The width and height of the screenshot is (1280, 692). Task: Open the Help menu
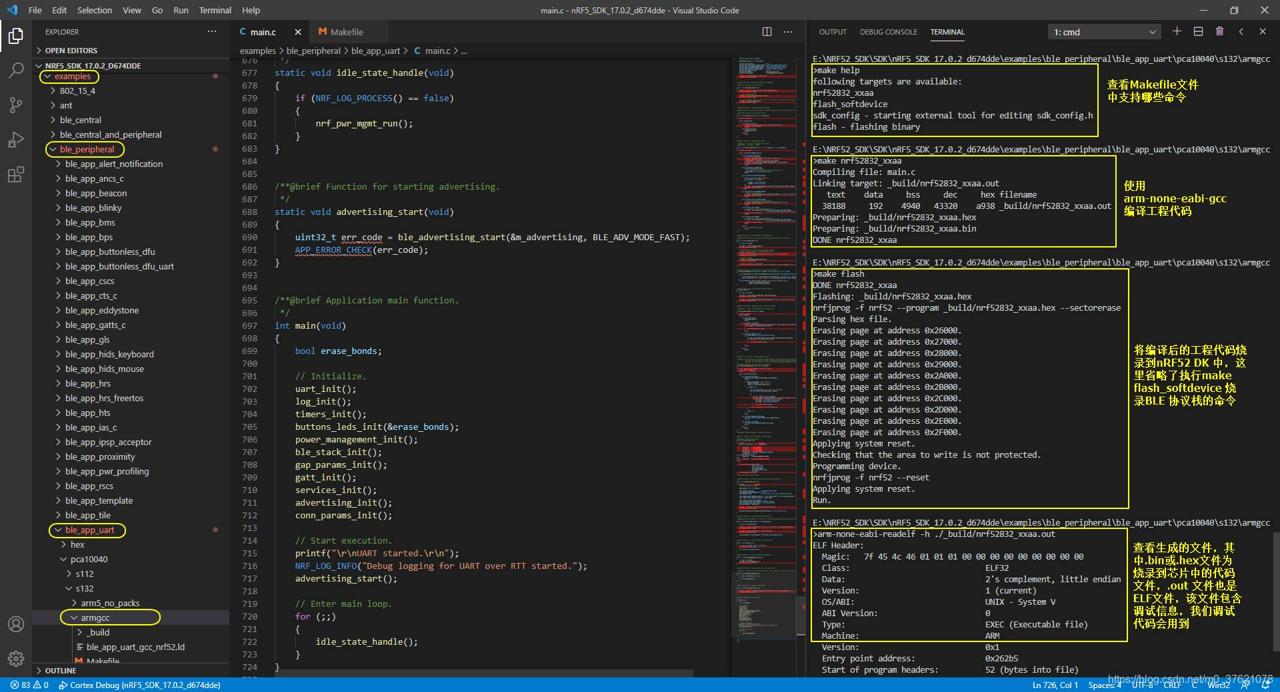pyautogui.click(x=251, y=10)
